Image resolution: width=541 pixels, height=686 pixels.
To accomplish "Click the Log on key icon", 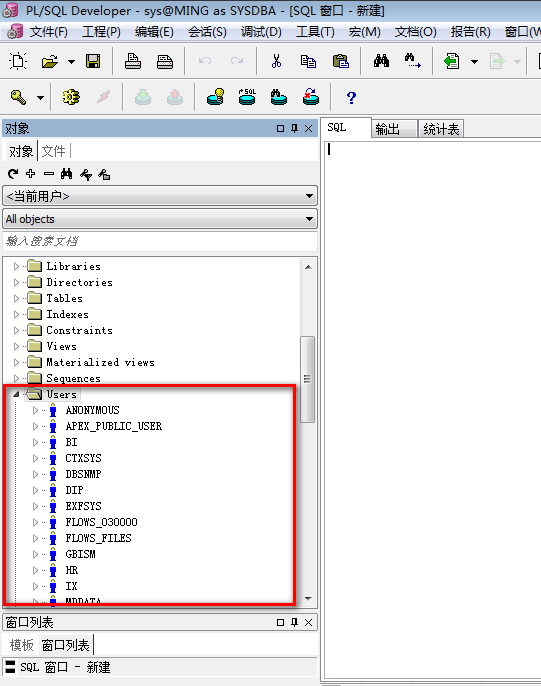I will click(18, 97).
